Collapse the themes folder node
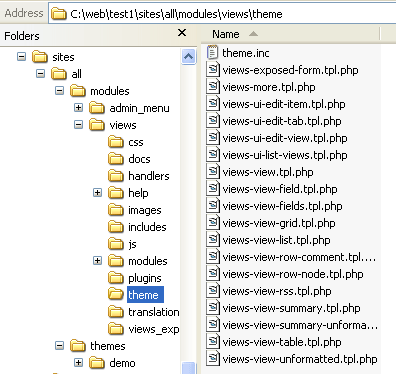 pos(59,346)
